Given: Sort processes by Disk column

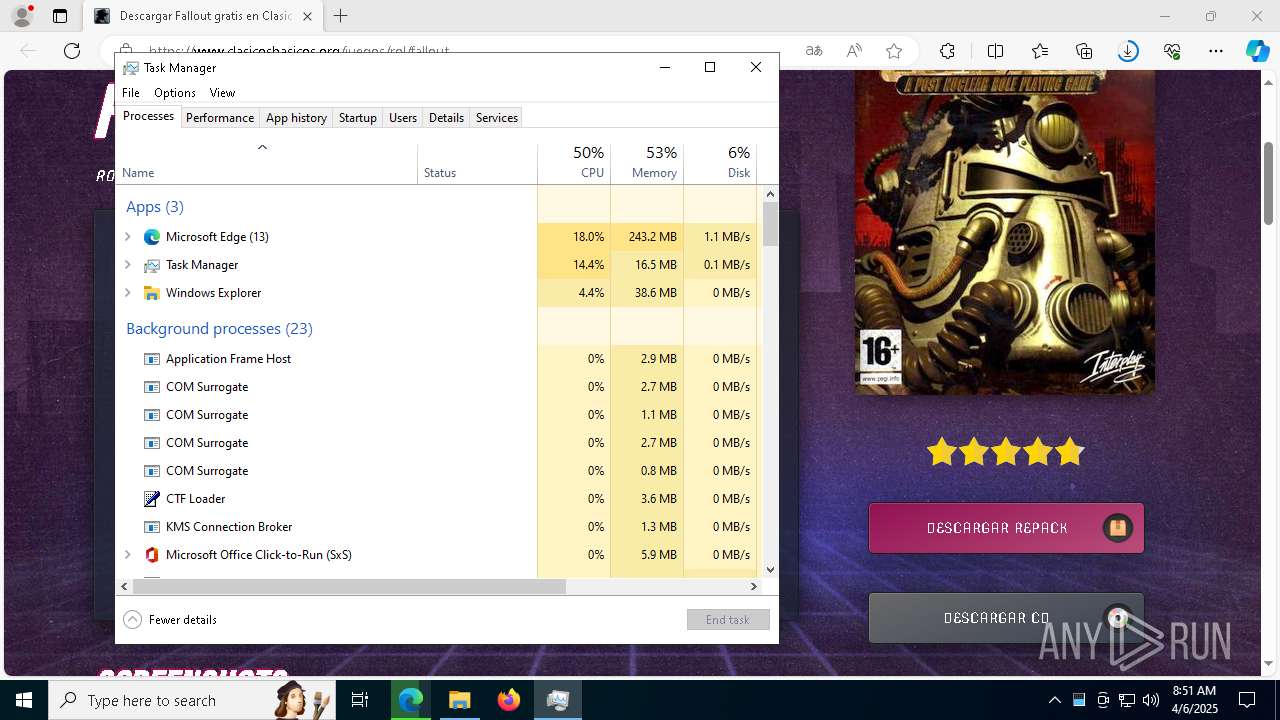Looking at the screenshot, I should pyautogui.click(x=720, y=163).
